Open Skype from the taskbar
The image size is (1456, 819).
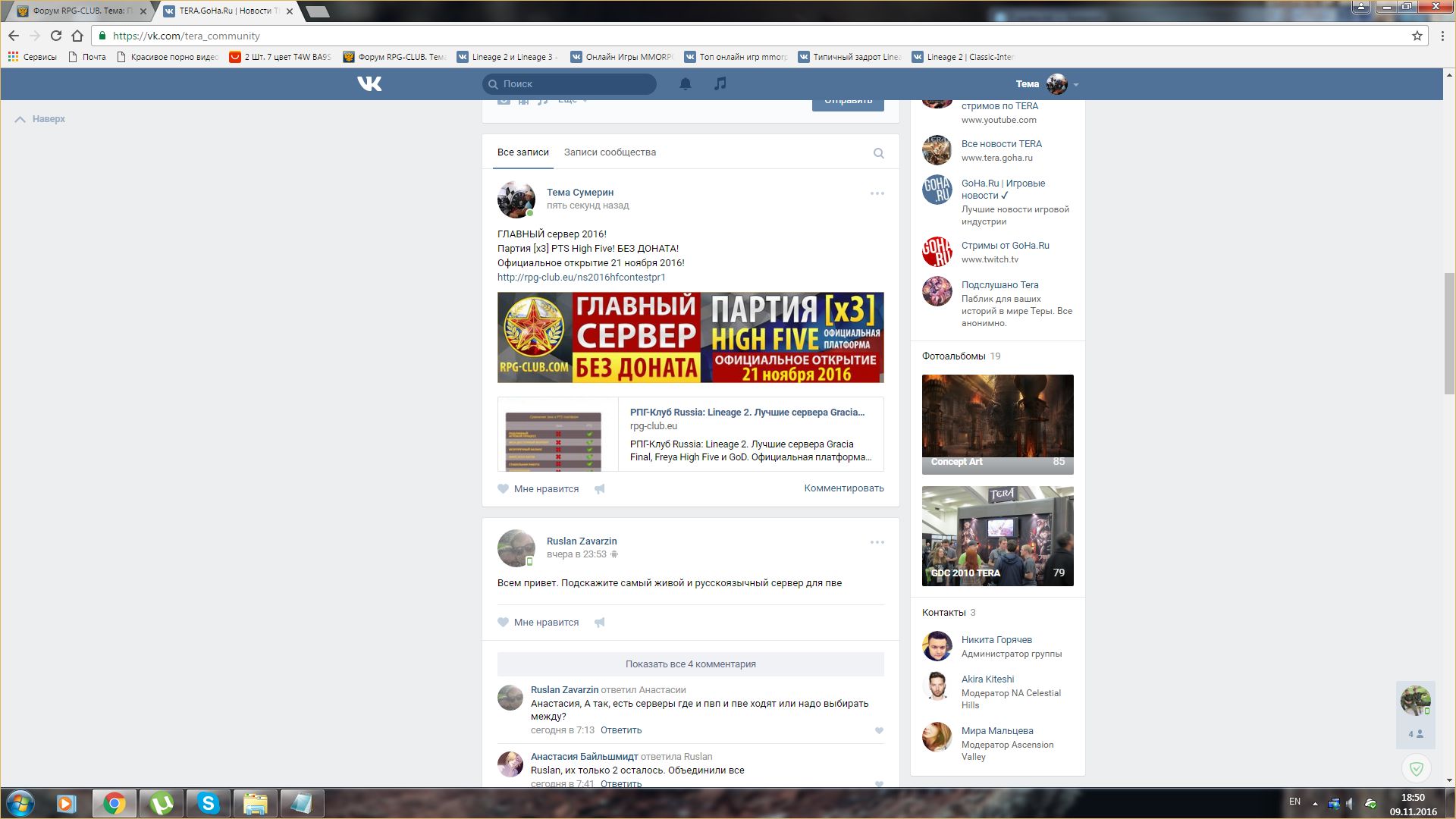(x=208, y=803)
